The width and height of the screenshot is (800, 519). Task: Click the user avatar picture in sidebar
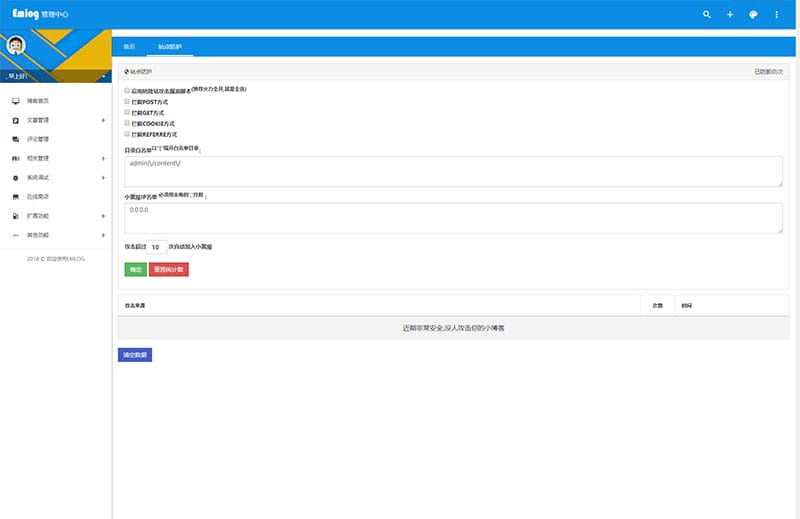(x=17, y=45)
